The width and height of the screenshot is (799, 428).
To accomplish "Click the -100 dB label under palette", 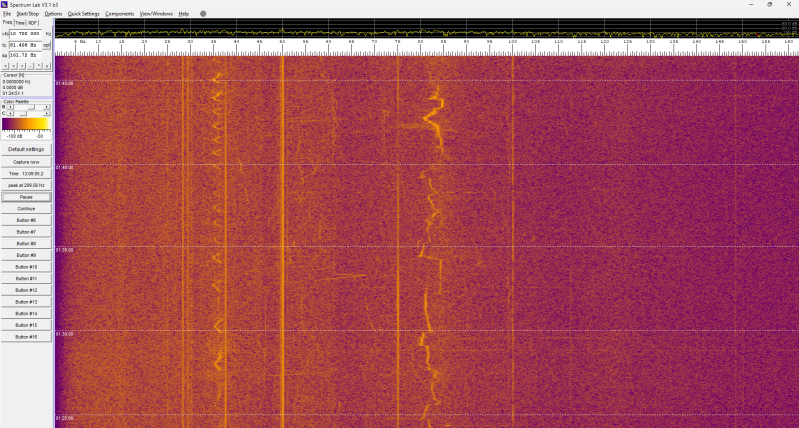I will 14,136.
